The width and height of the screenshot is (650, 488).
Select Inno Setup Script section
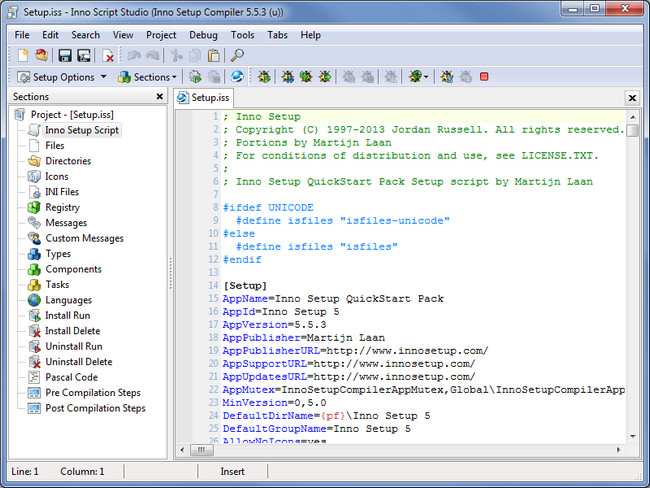click(82, 130)
